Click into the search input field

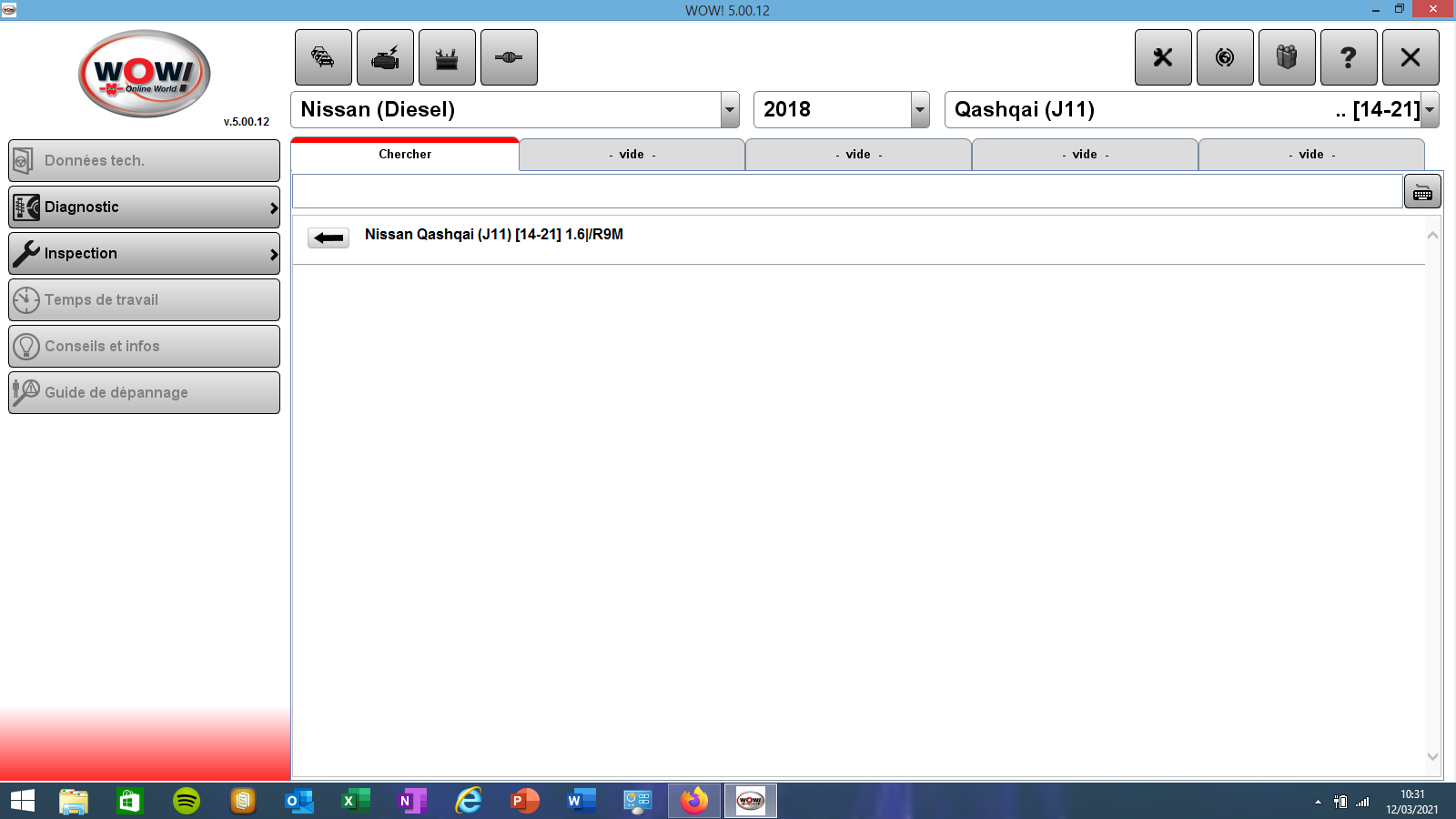click(847, 192)
